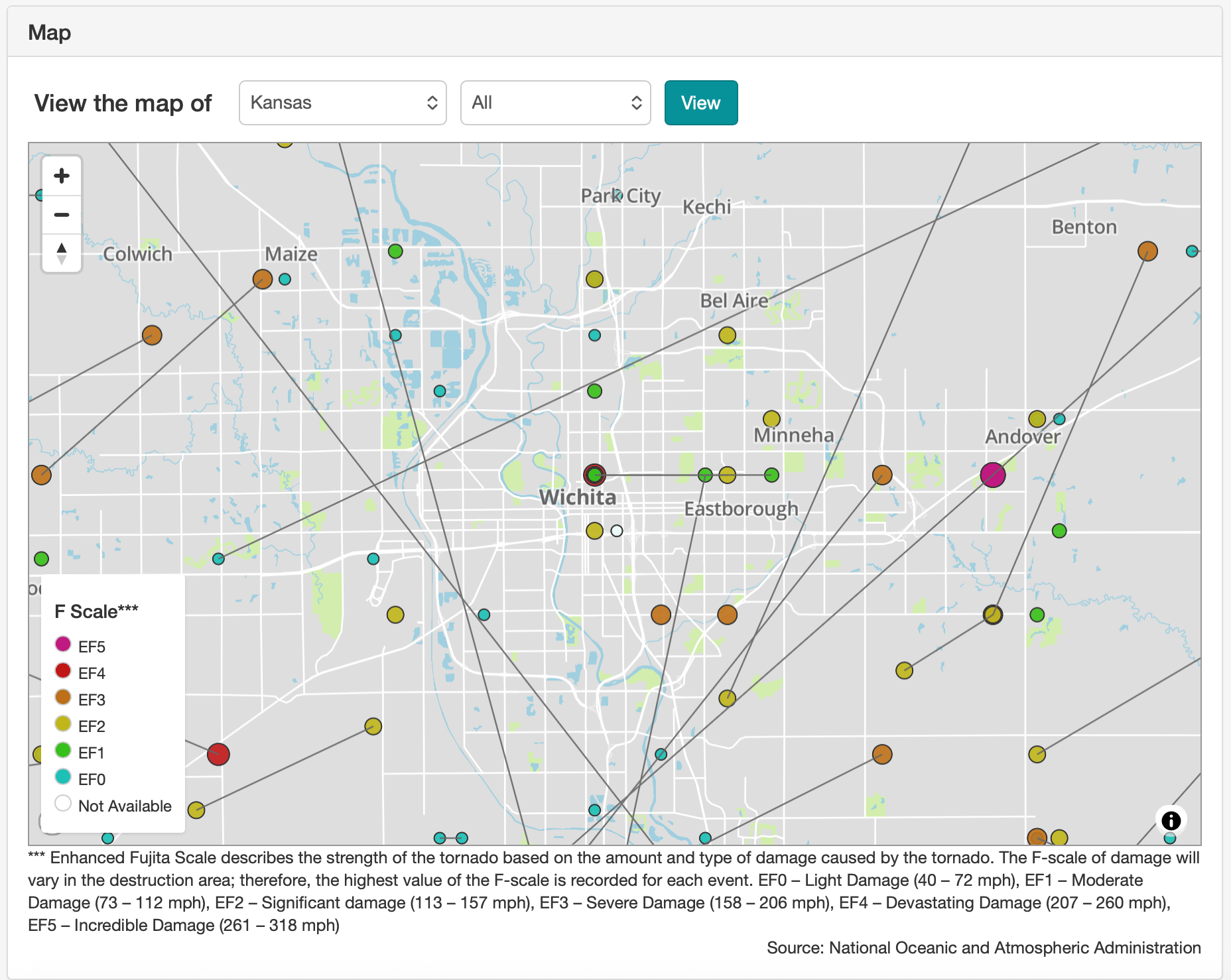Zoom out with the minus button
The image size is (1231, 980).
[x=62, y=214]
